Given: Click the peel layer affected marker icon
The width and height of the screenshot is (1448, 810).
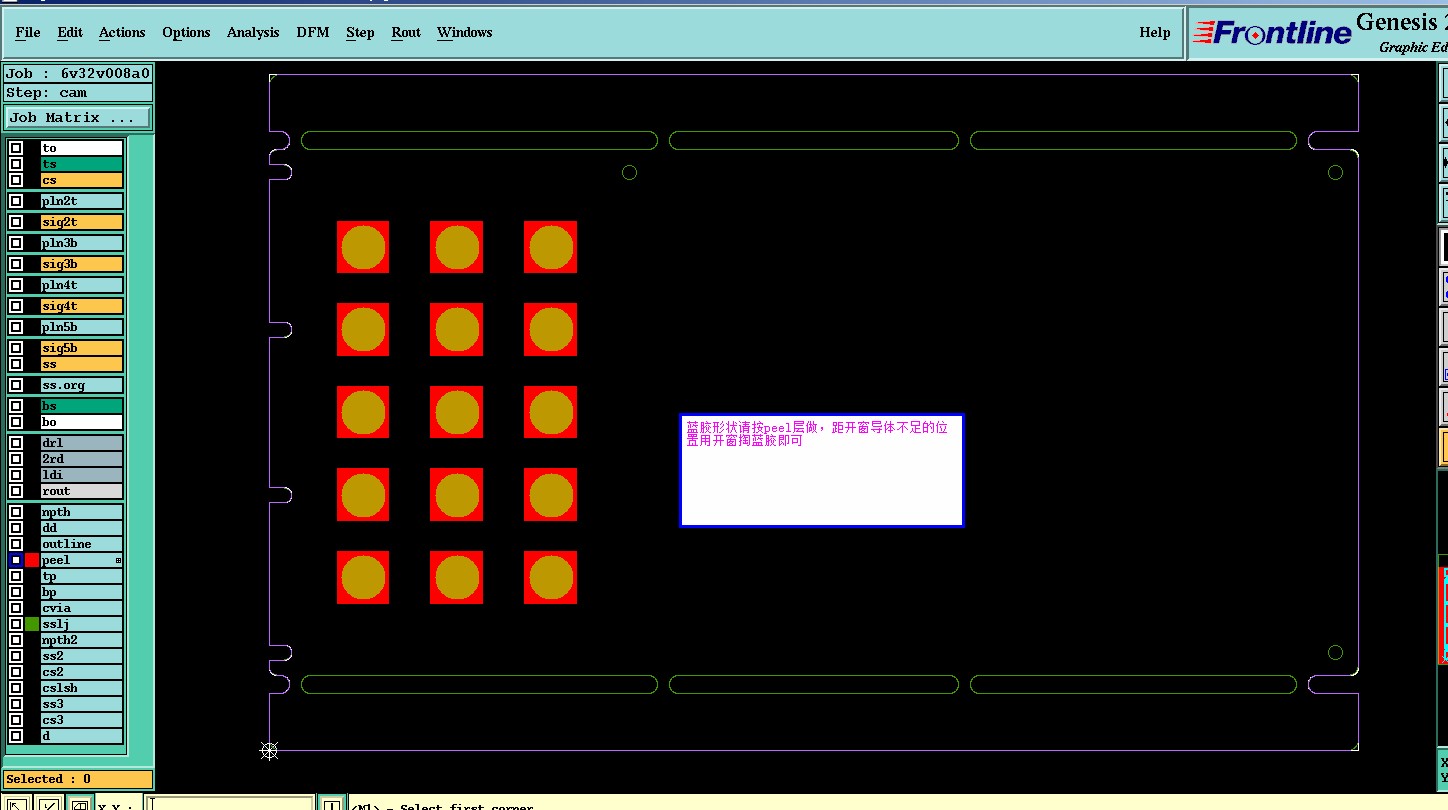Looking at the screenshot, I should [118, 561].
